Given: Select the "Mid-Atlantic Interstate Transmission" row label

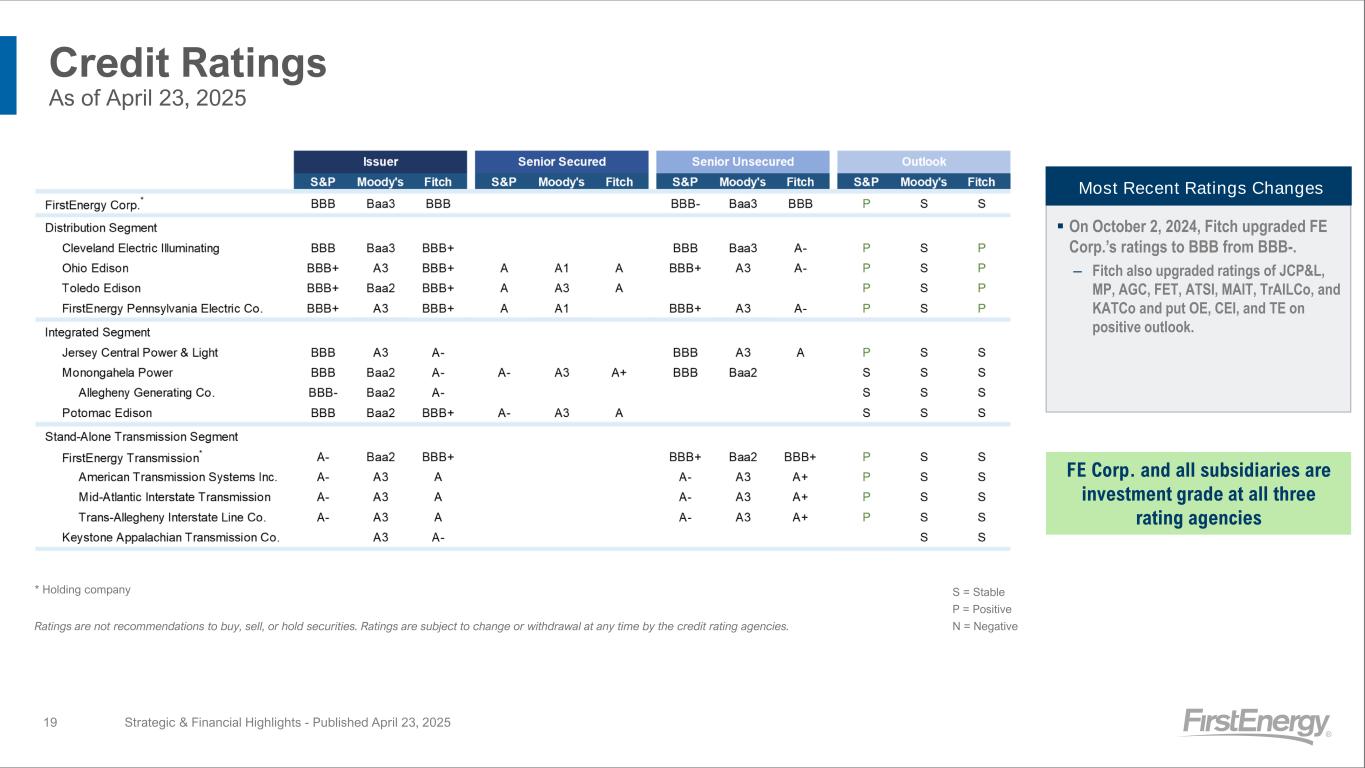Looking at the screenshot, I should [x=174, y=497].
